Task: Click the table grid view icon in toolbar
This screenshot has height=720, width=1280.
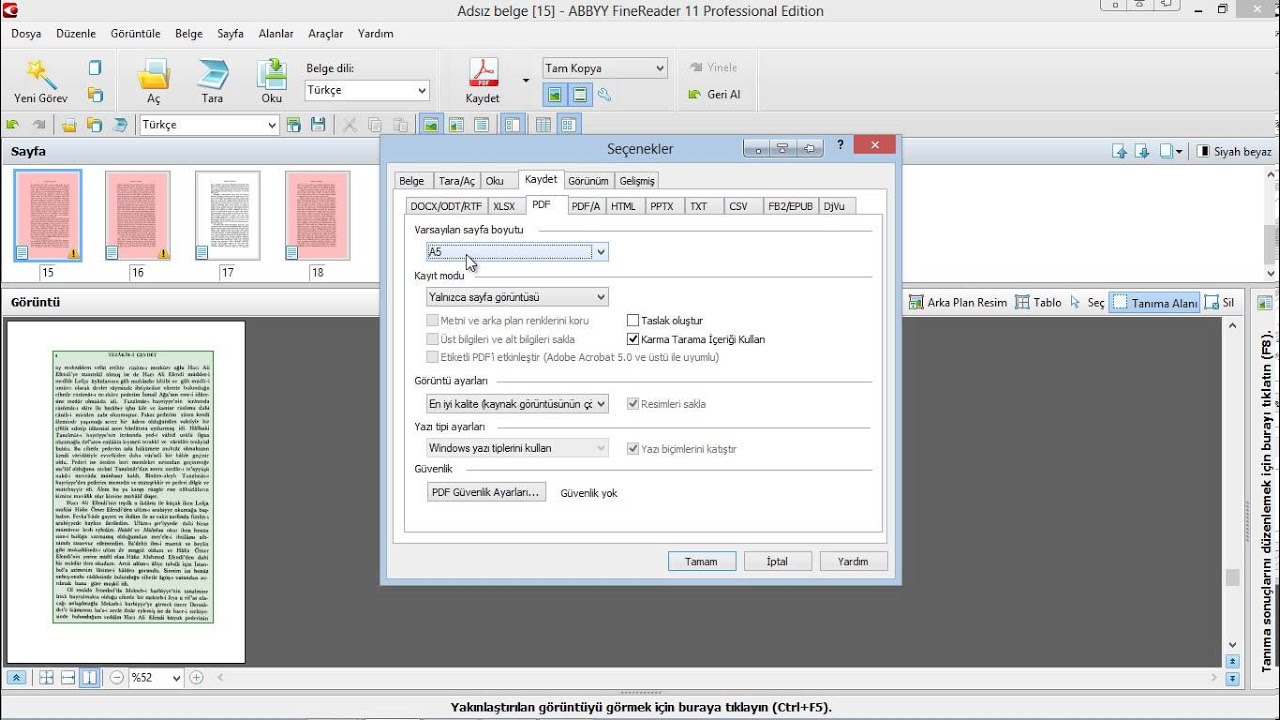Action: (543, 125)
